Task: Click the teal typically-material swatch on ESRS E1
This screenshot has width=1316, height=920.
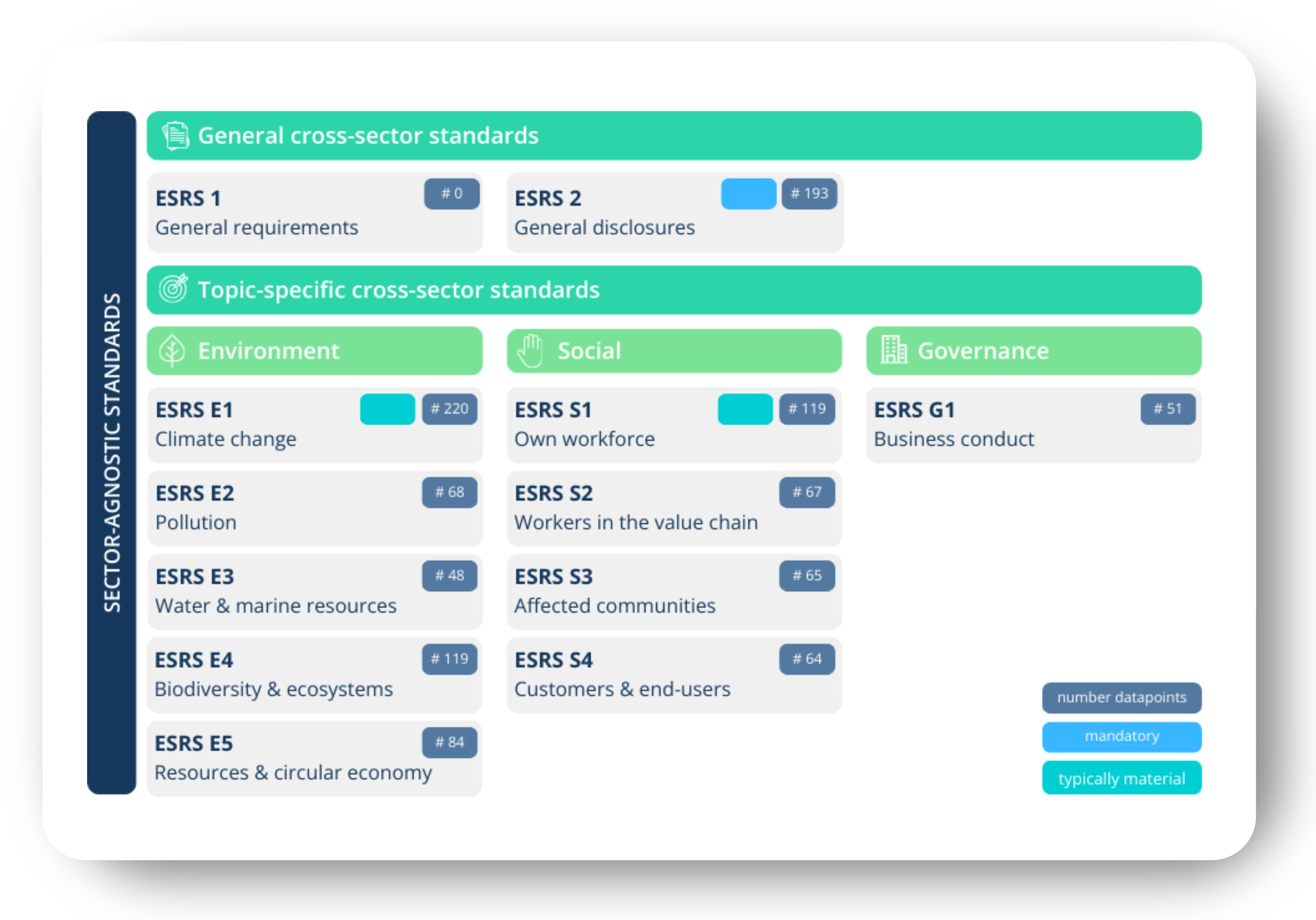Action: click(388, 409)
